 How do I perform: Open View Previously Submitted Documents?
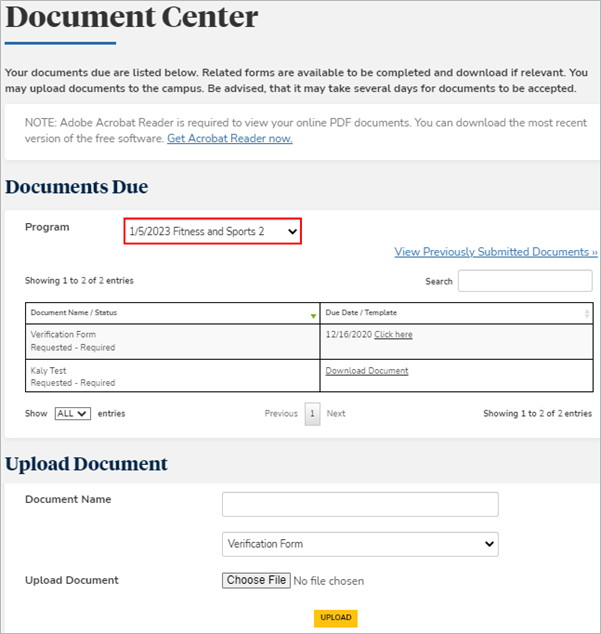coord(495,252)
